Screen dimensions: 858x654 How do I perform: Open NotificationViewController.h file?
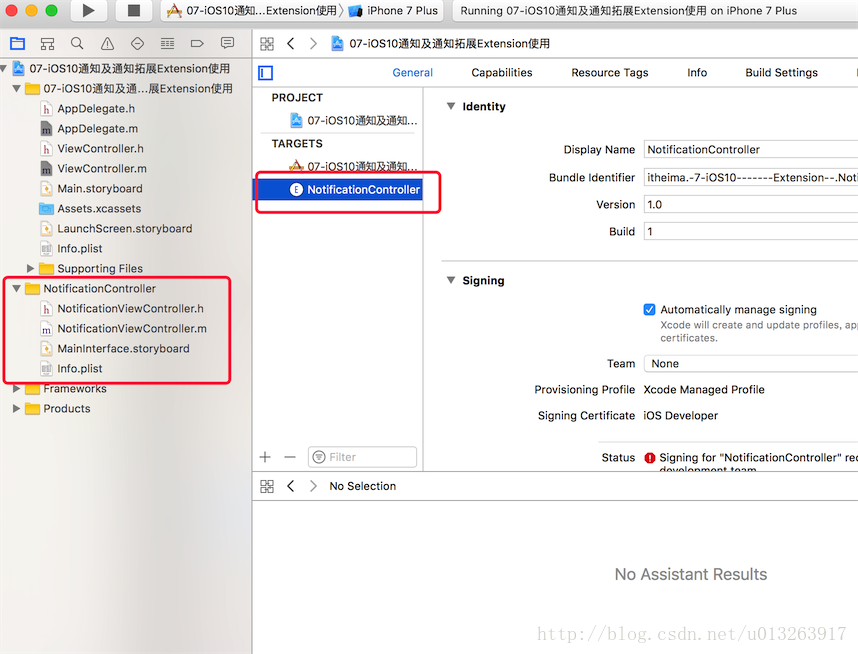click(x=131, y=309)
